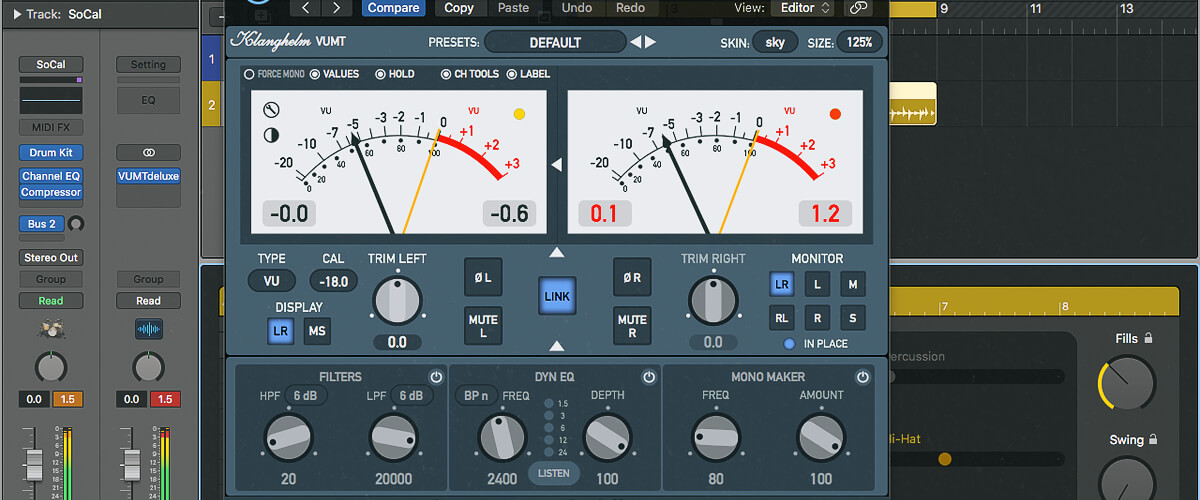The width and height of the screenshot is (1200, 500).
Task: Click the Swing lock icon
Action: [1153, 440]
